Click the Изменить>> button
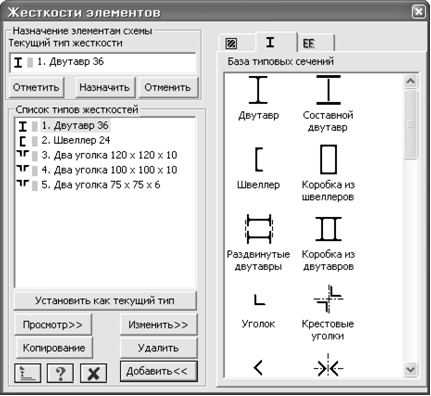This screenshot has height=396, width=431. click(159, 324)
